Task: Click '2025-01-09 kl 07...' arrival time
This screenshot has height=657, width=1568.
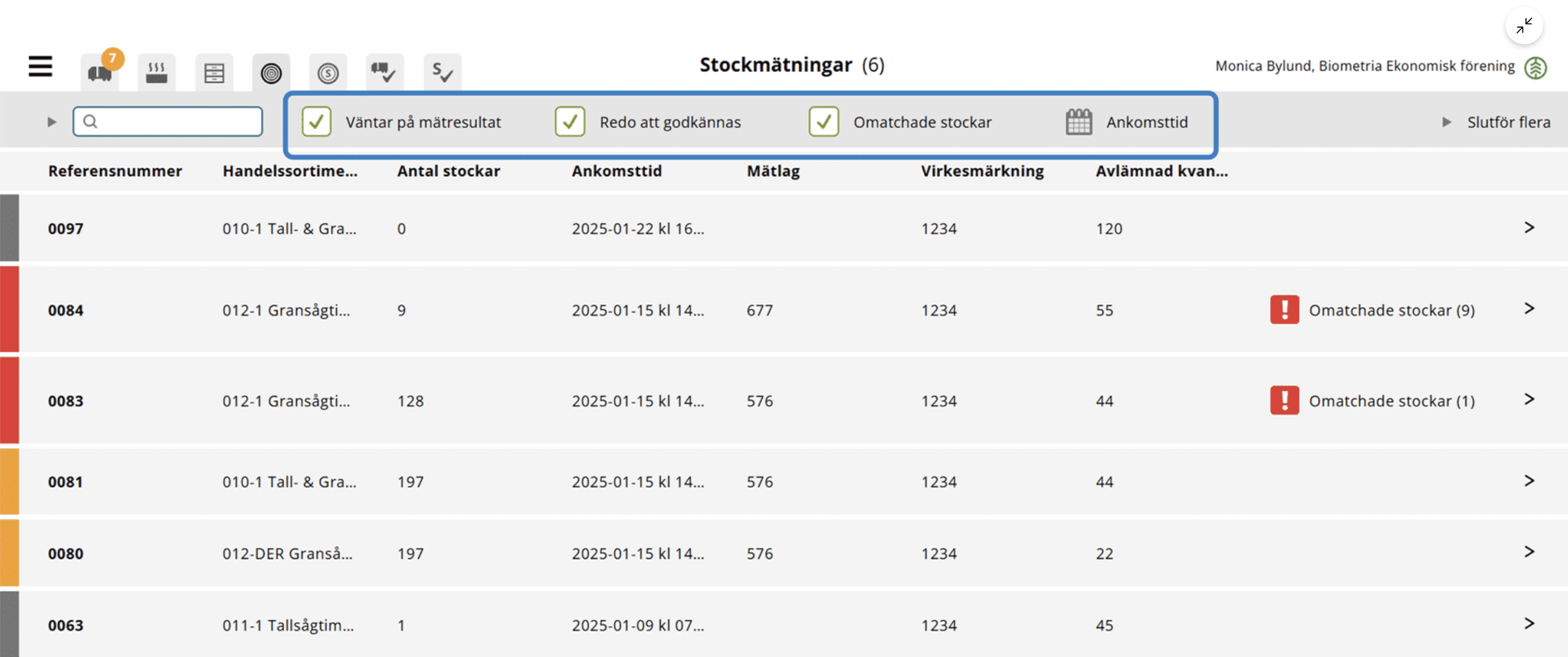Action: pos(638,625)
